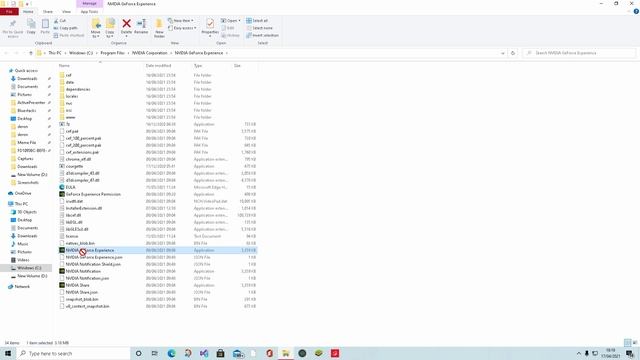
Task: Select Music in navigation pane
Action: pos(23,244)
